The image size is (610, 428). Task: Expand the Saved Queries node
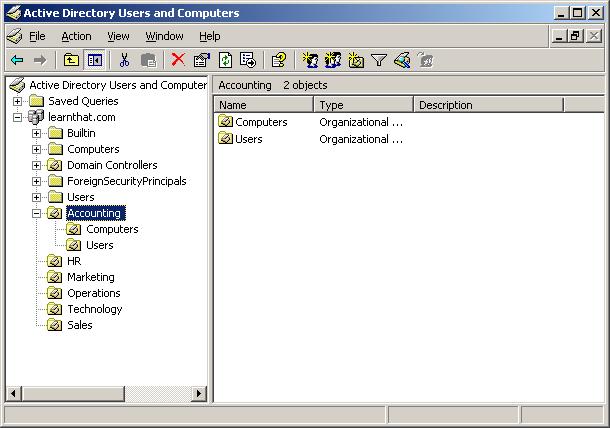click(17, 102)
